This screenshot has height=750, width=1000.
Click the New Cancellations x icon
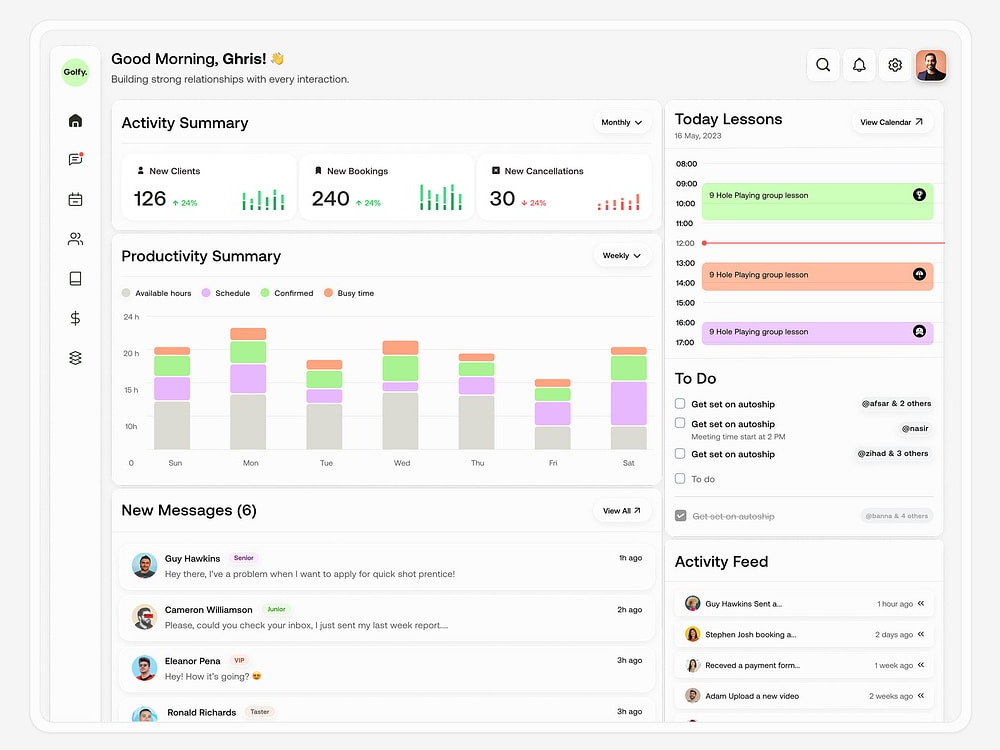[x=496, y=171]
